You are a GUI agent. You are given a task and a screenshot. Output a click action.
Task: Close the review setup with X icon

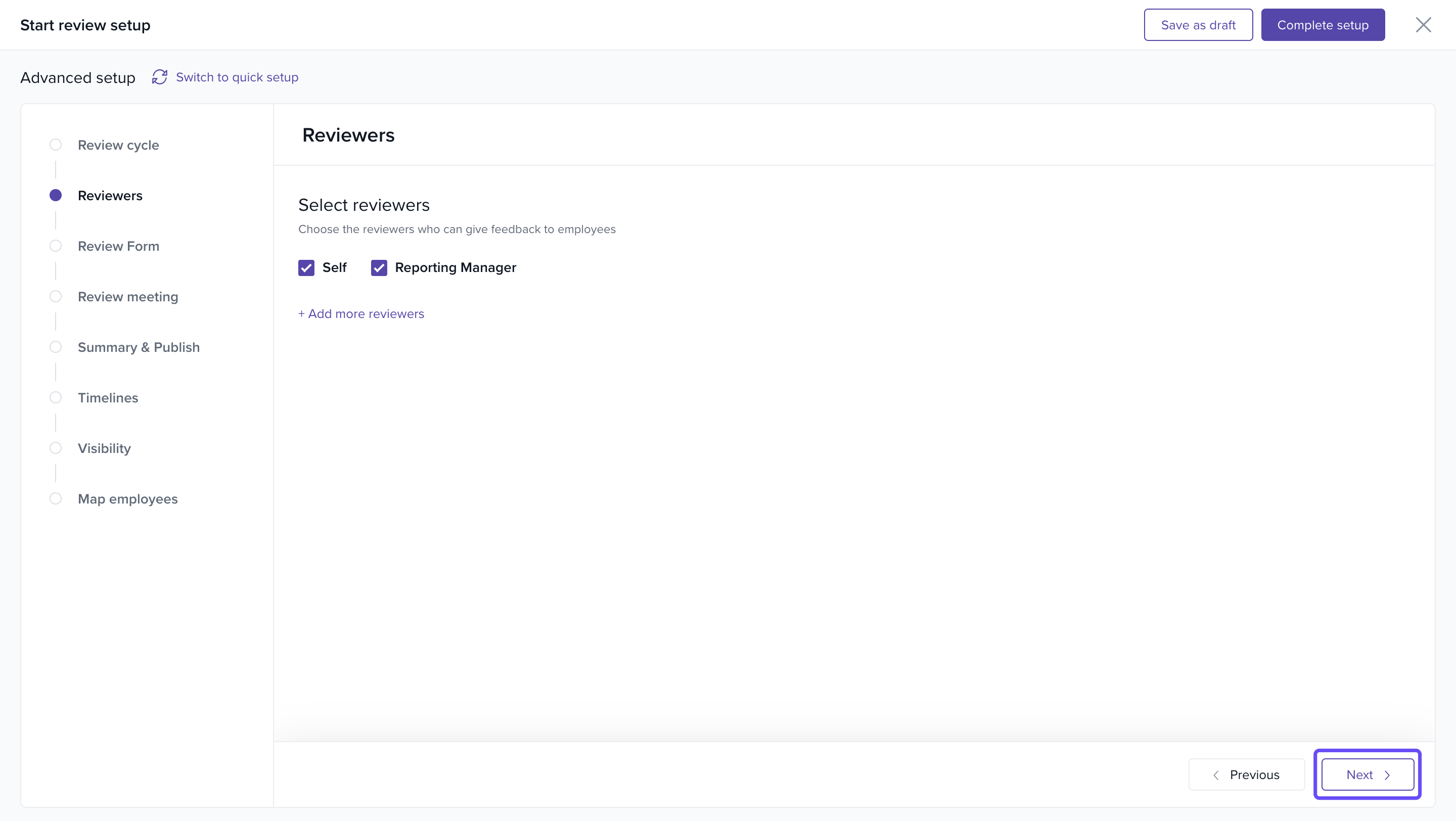(x=1423, y=25)
